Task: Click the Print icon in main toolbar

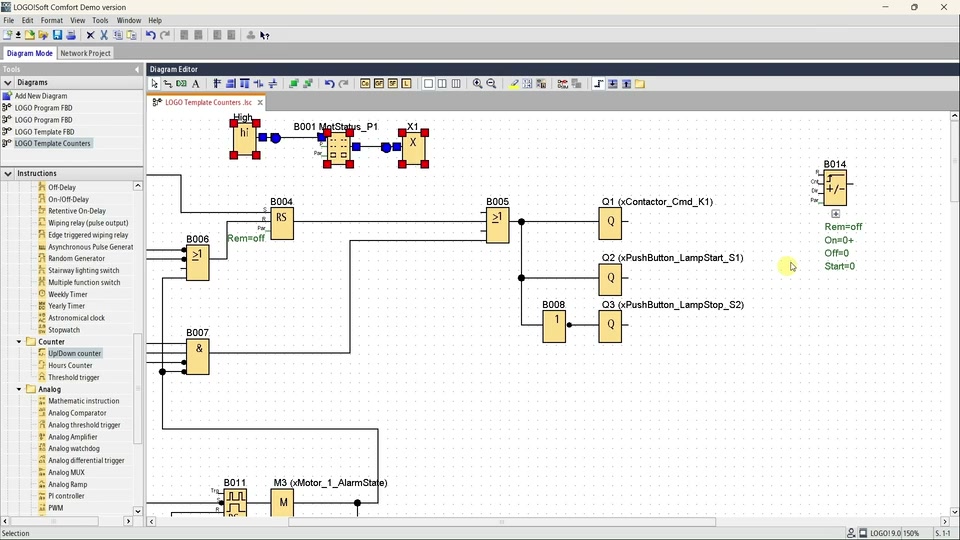Action: tap(71, 36)
